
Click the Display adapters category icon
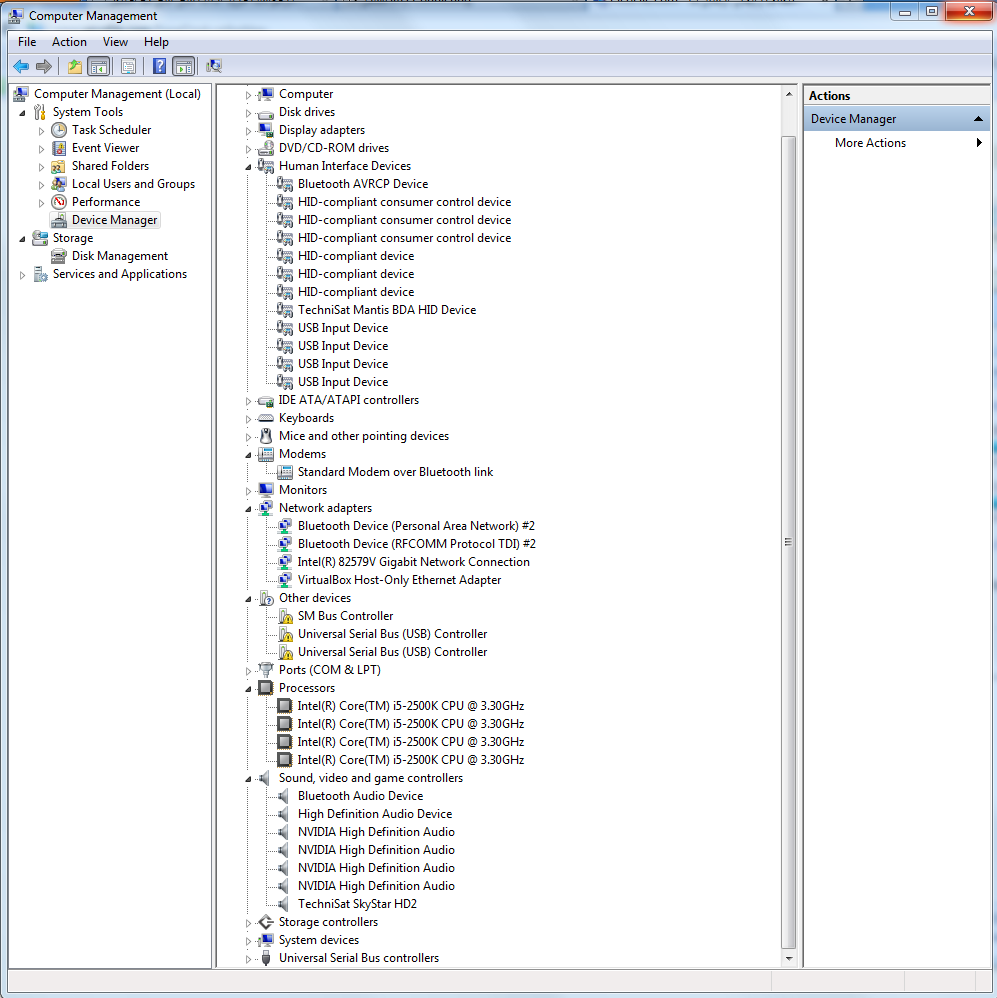(x=266, y=130)
